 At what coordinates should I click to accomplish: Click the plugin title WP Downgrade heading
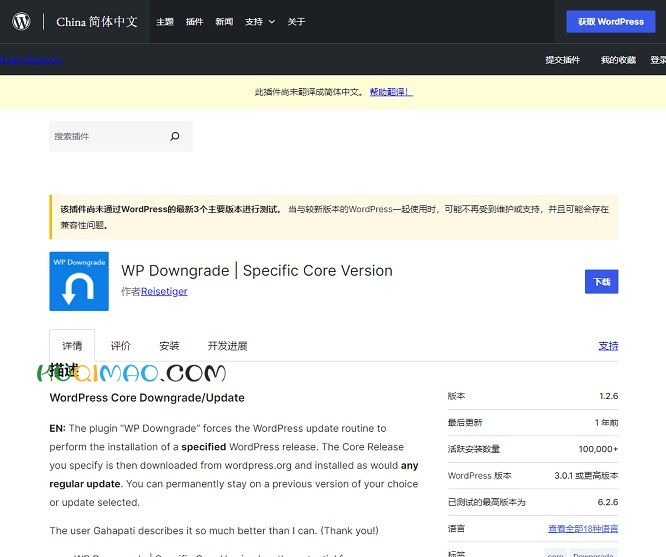click(x=257, y=271)
